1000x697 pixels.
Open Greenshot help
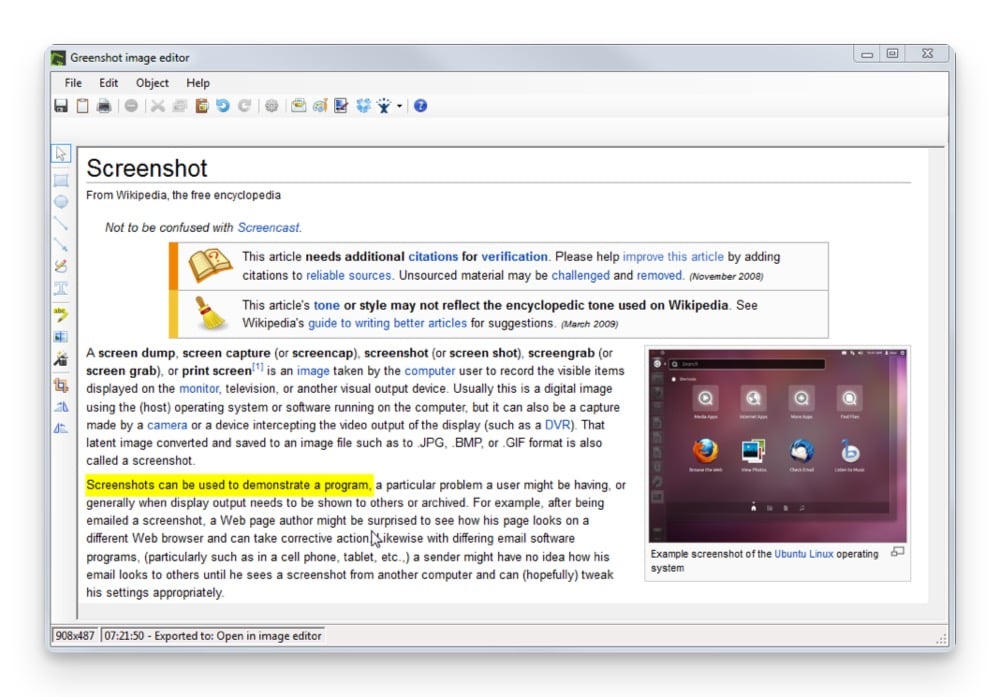coord(420,105)
